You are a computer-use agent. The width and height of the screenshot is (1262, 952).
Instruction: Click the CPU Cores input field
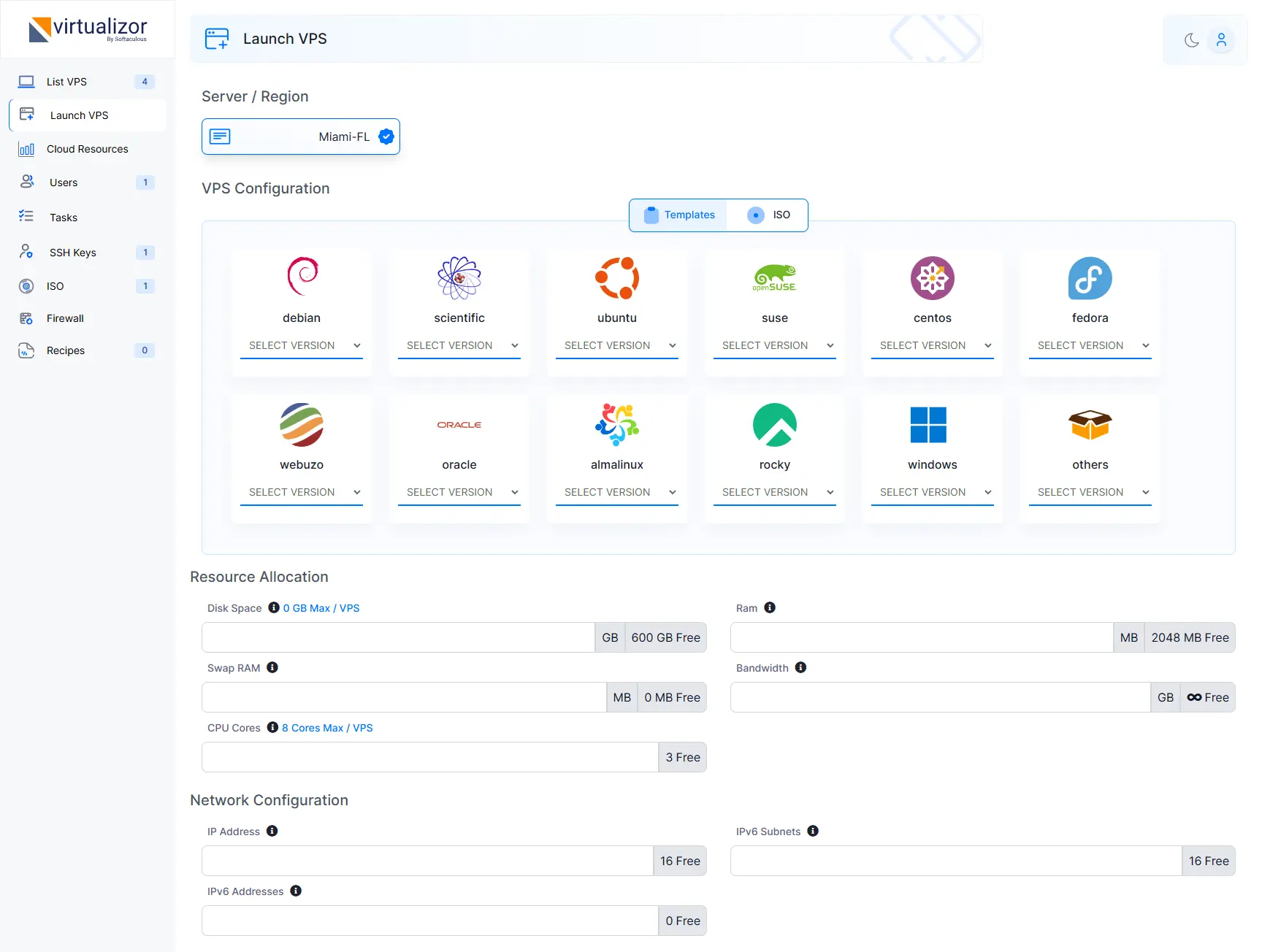(430, 757)
